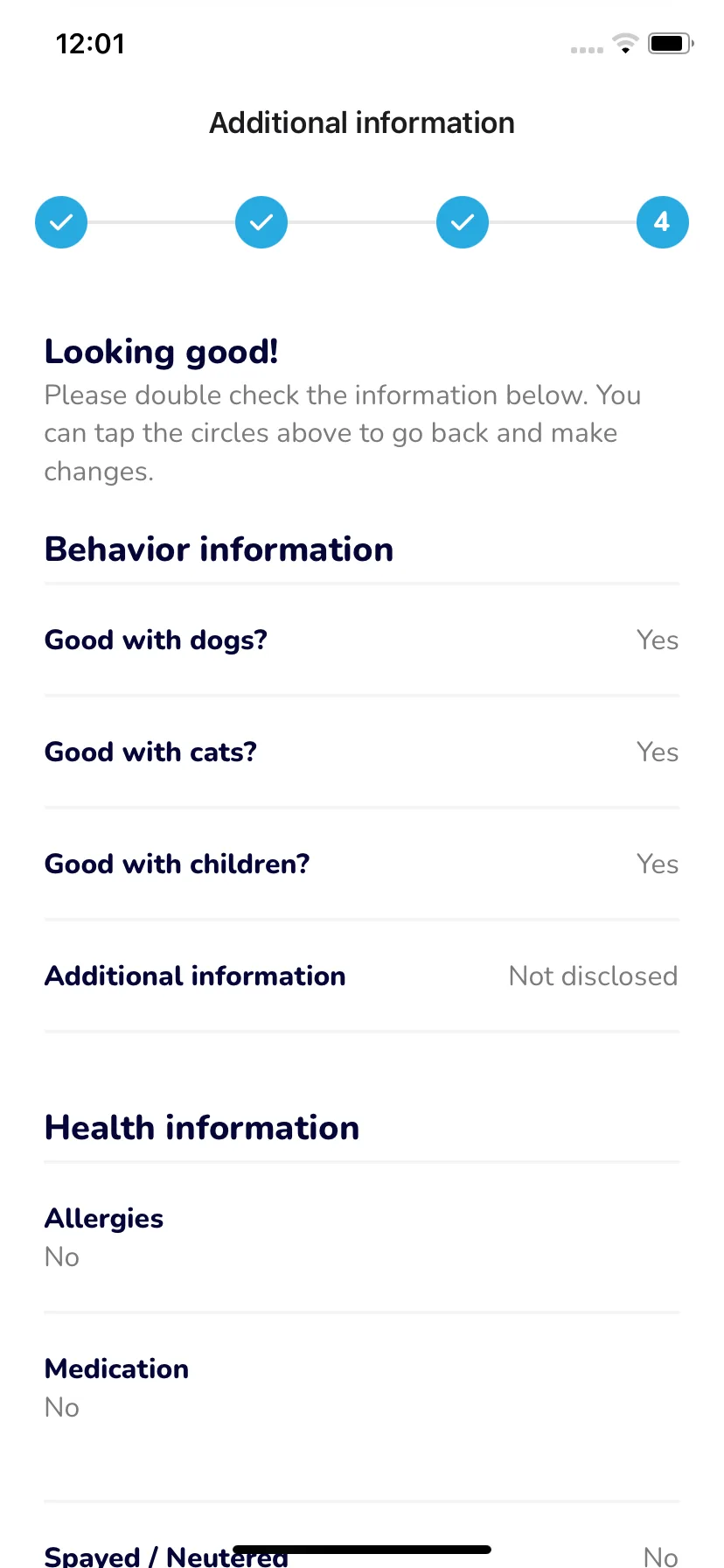
Task: Select the Good with dogs? row
Action: (x=362, y=640)
